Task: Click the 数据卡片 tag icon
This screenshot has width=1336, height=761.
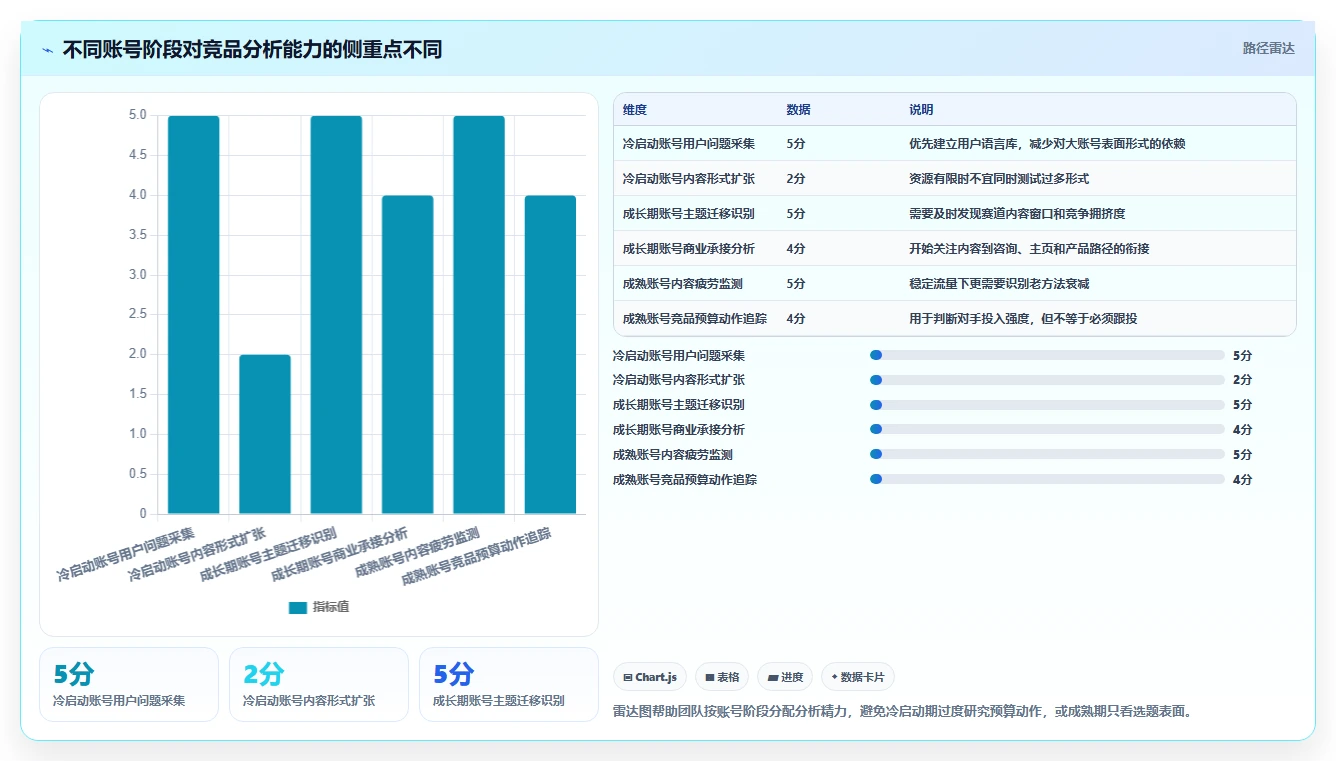Action: [834, 677]
